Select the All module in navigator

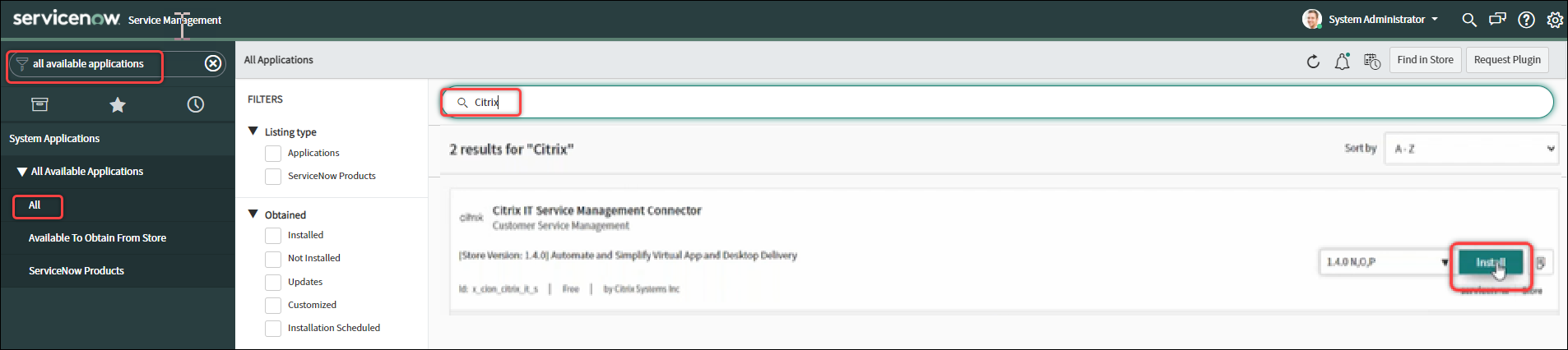pos(35,205)
